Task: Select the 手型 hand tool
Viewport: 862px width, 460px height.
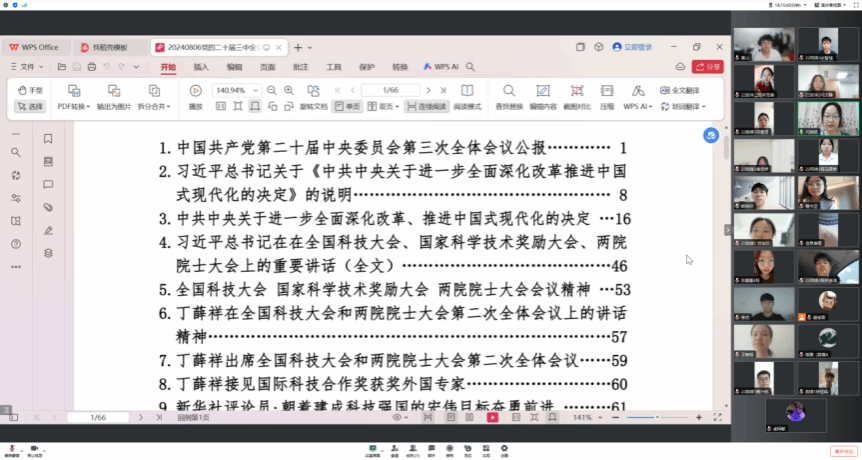Action: click(29, 90)
